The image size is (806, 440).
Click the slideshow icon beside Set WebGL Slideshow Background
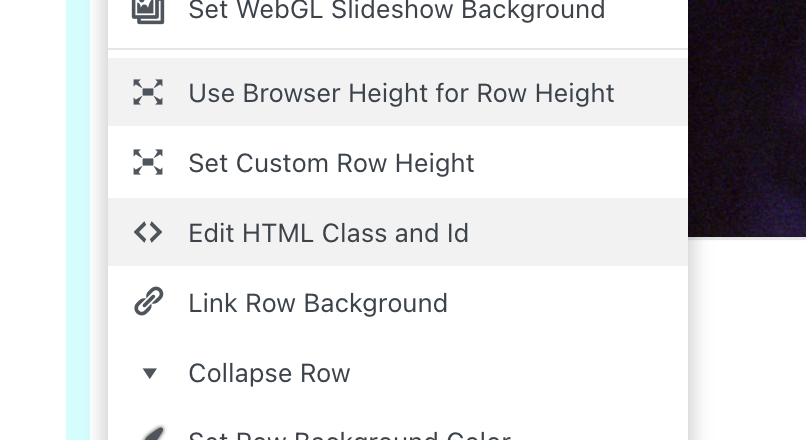(x=148, y=11)
